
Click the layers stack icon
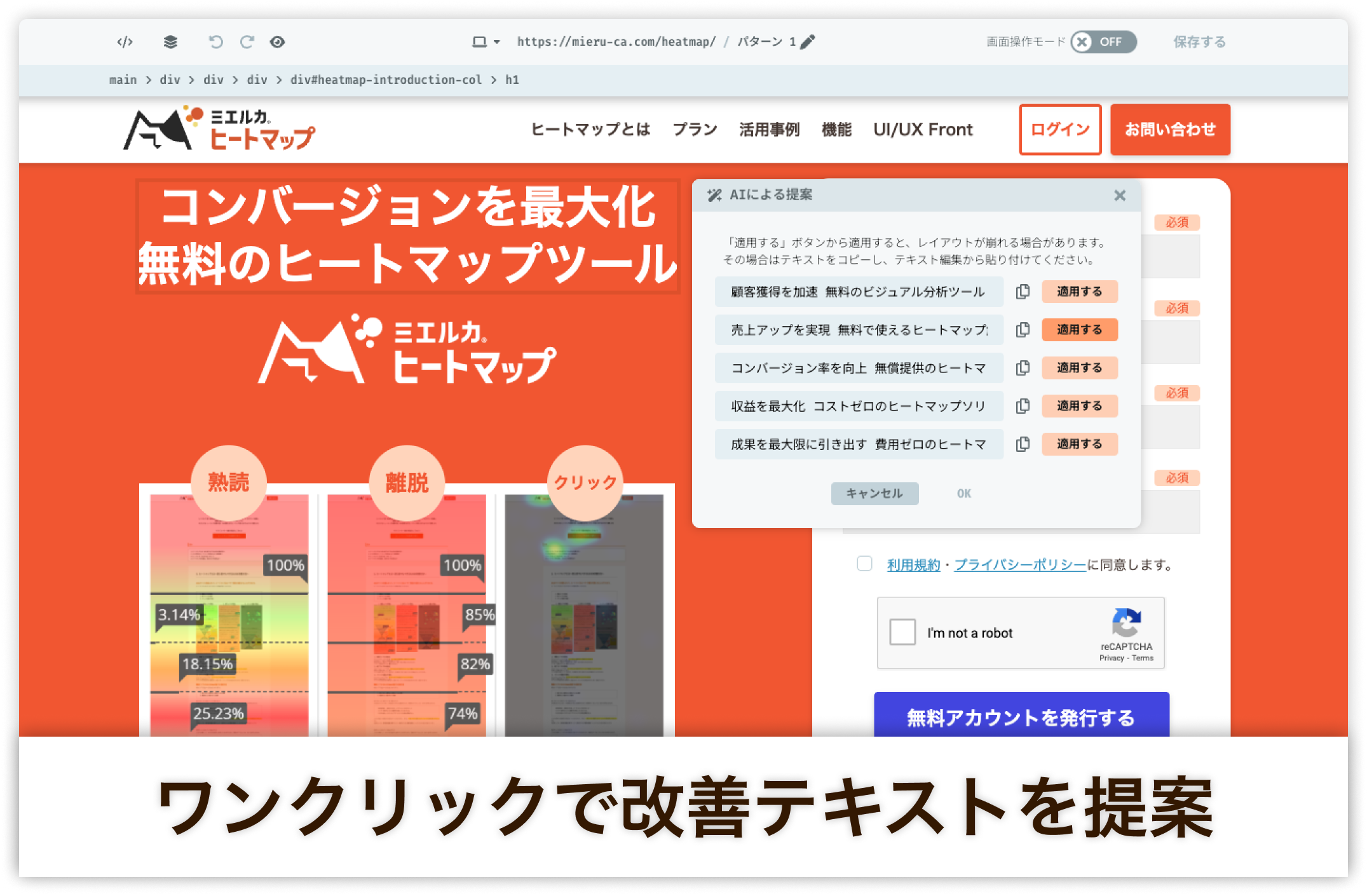(x=170, y=42)
